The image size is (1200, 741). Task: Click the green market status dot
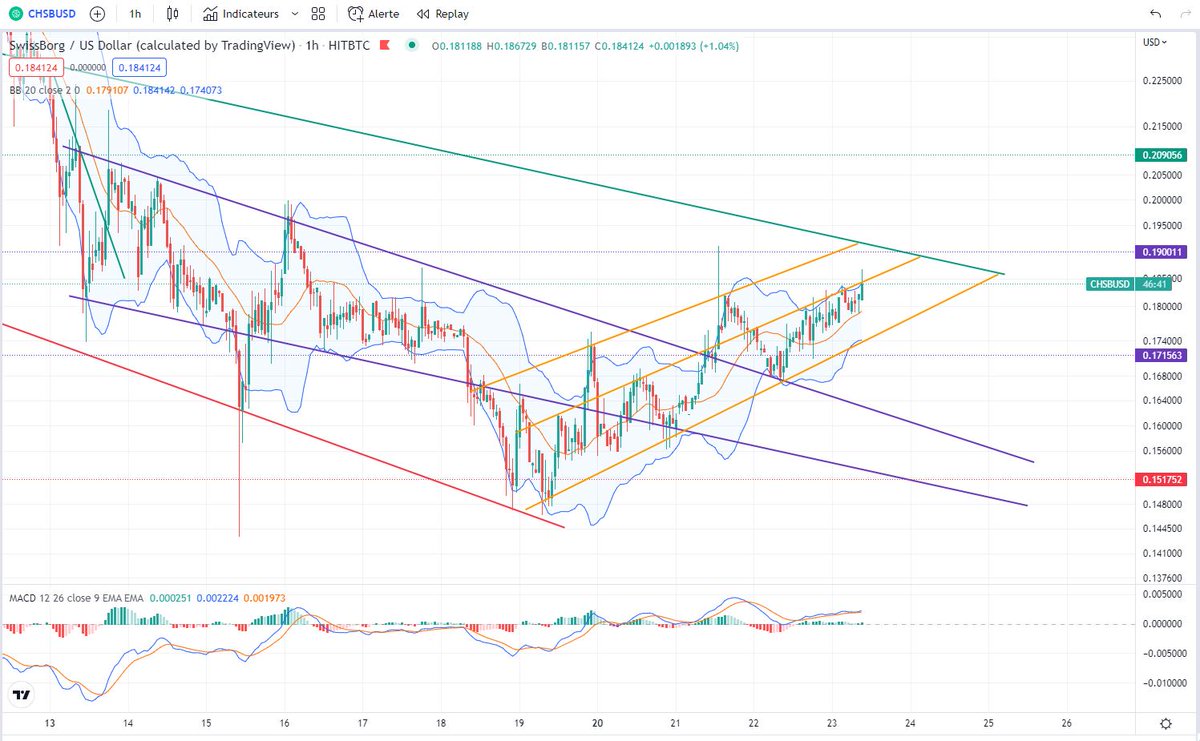tap(412, 45)
